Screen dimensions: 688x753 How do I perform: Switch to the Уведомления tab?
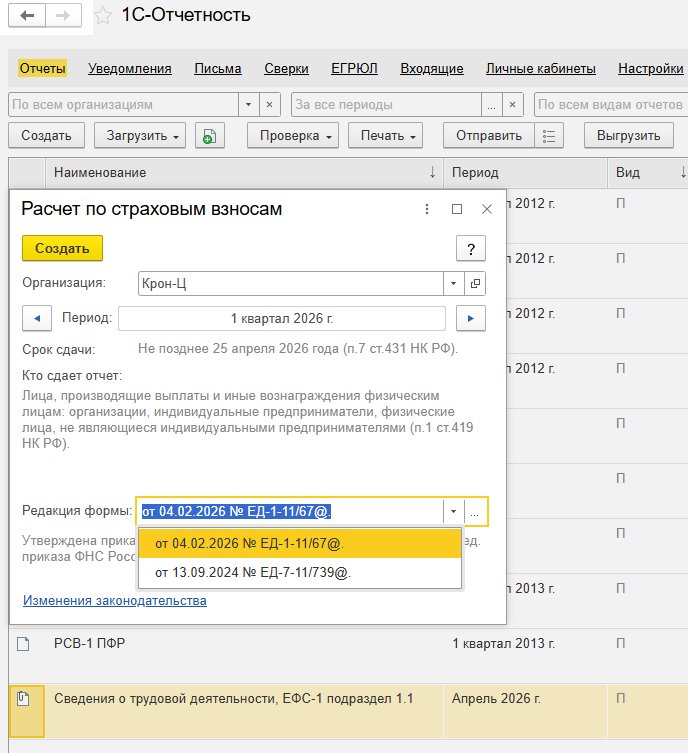click(x=130, y=69)
